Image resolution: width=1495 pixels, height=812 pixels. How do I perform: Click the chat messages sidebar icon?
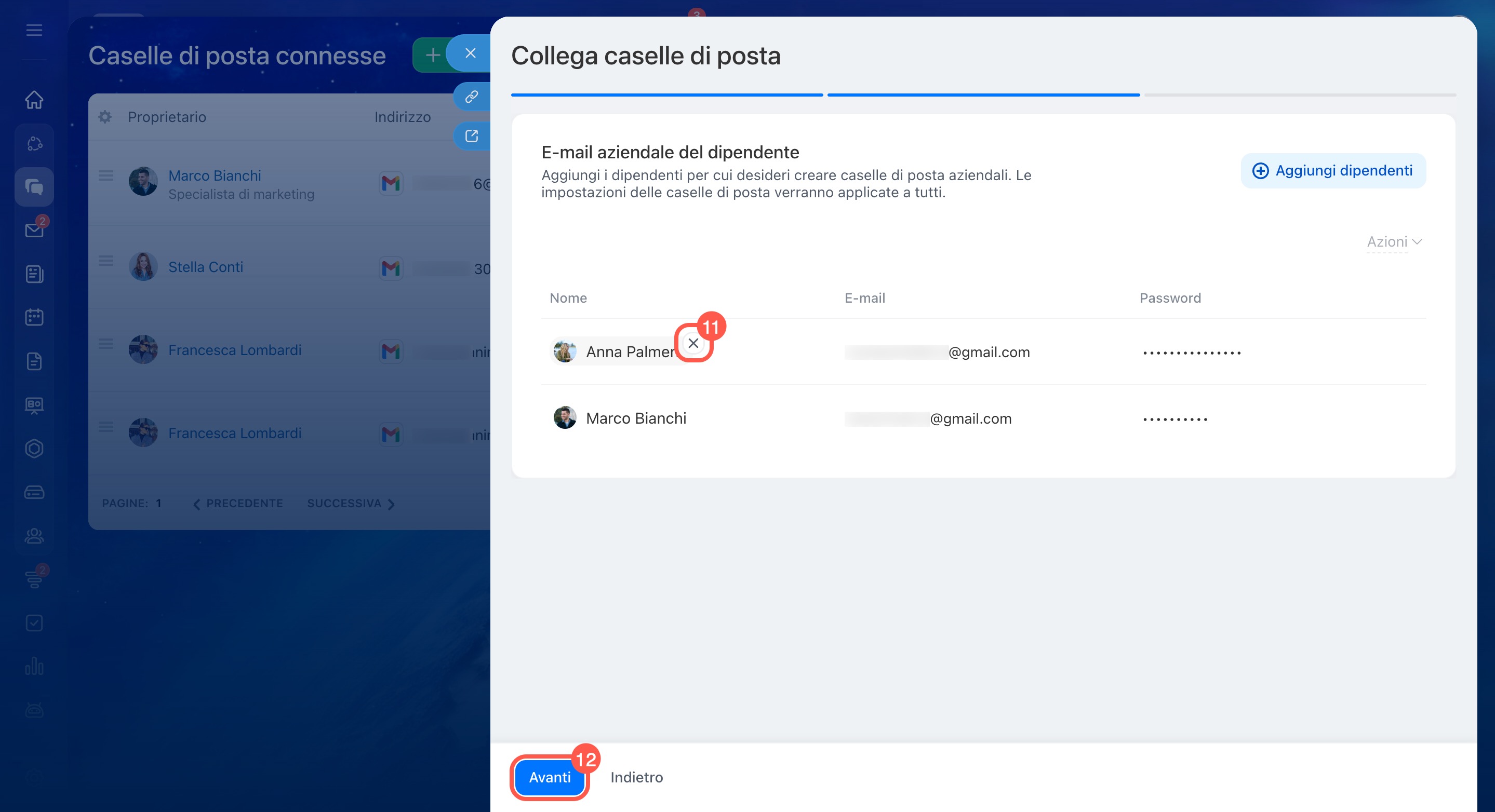[34, 187]
